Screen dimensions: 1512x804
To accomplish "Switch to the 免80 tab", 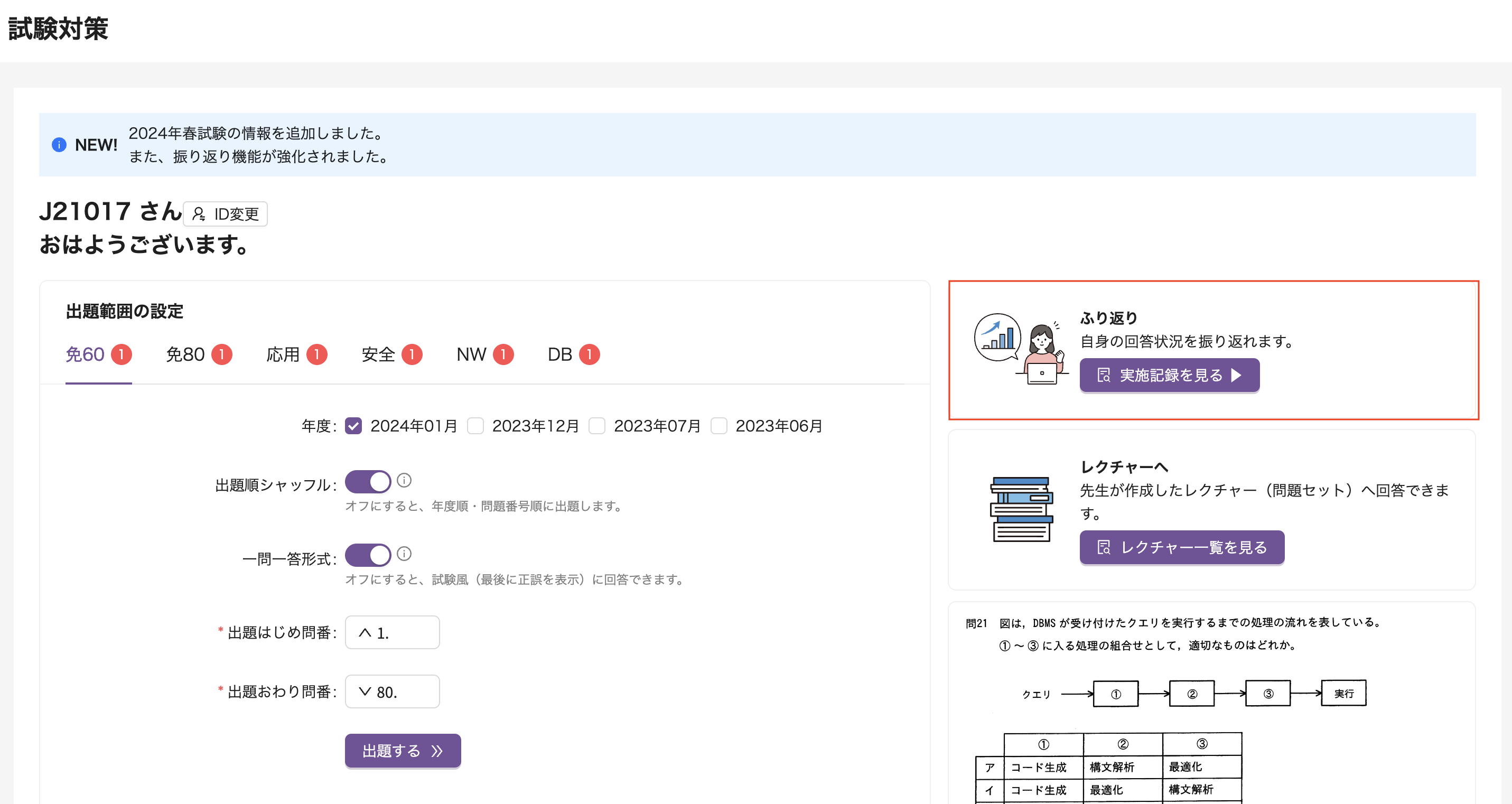I will (185, 354).
